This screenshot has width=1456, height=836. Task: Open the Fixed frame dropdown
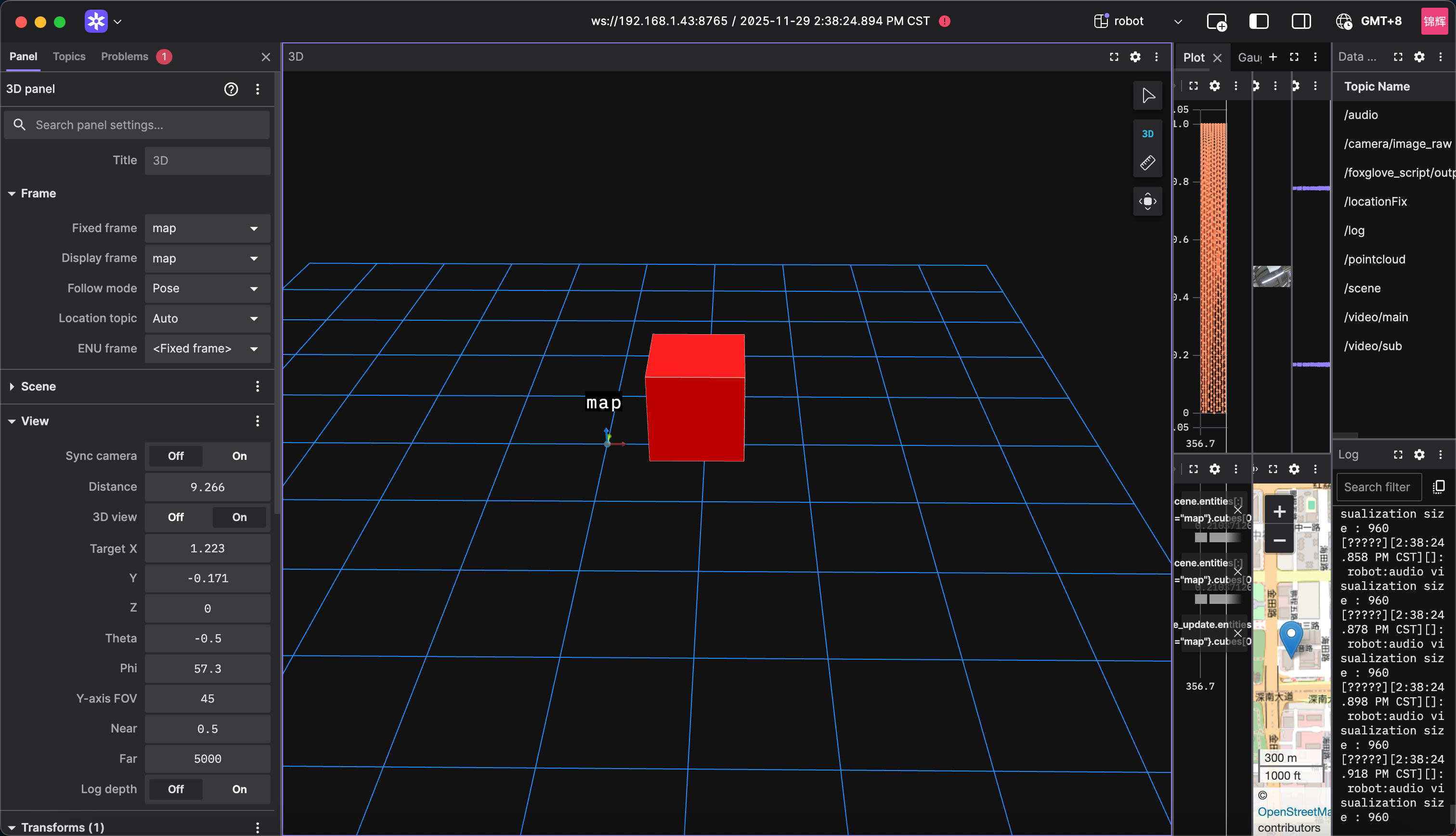coord(207,229)
